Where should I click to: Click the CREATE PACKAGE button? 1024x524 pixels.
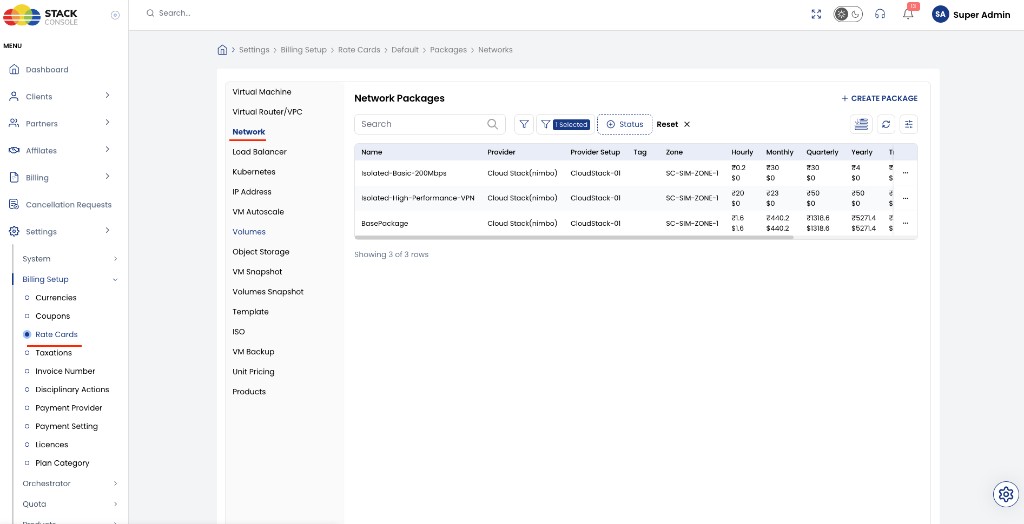click(879, 98)
